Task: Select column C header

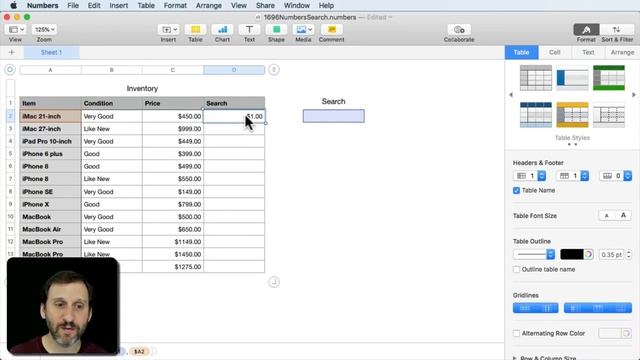Action: 173,70
